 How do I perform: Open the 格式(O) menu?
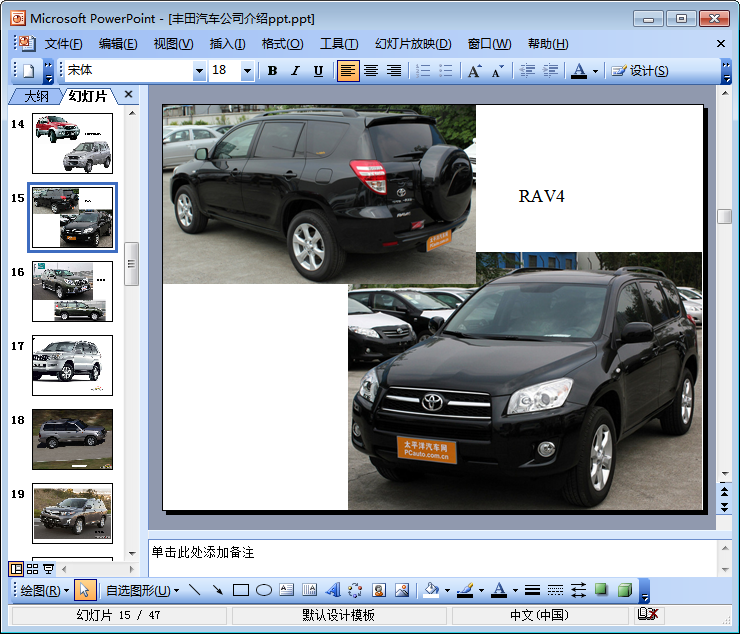point(282,44)
